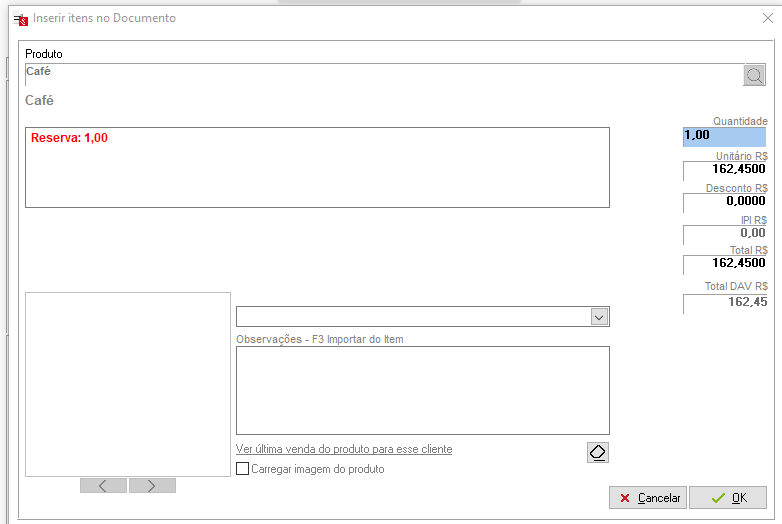The image size is (782, 524).
Task: Show the previous product image
Action: point(103,485)
